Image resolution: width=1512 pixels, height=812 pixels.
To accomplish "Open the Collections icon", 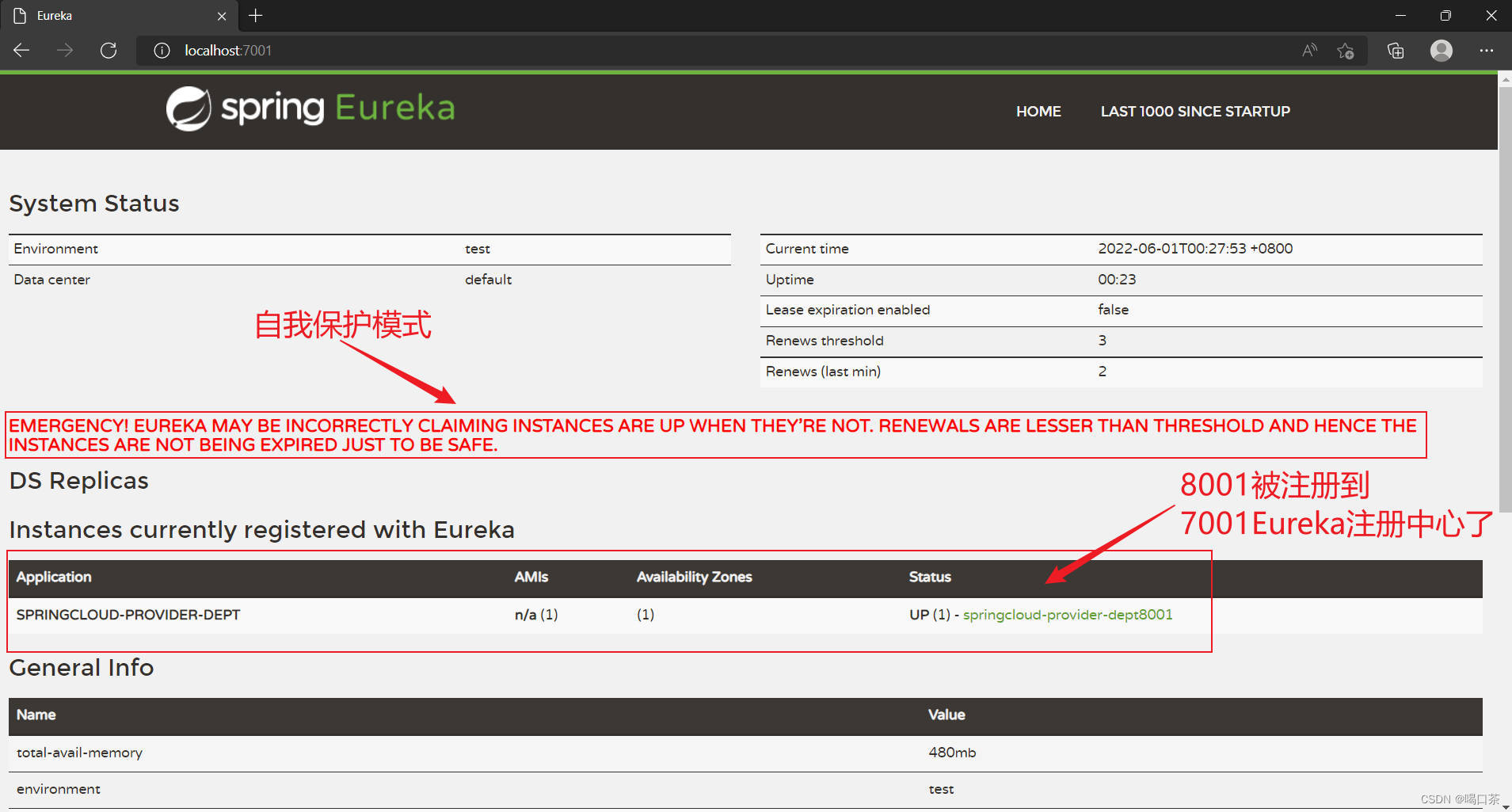I will click(x=1396, y=51).
